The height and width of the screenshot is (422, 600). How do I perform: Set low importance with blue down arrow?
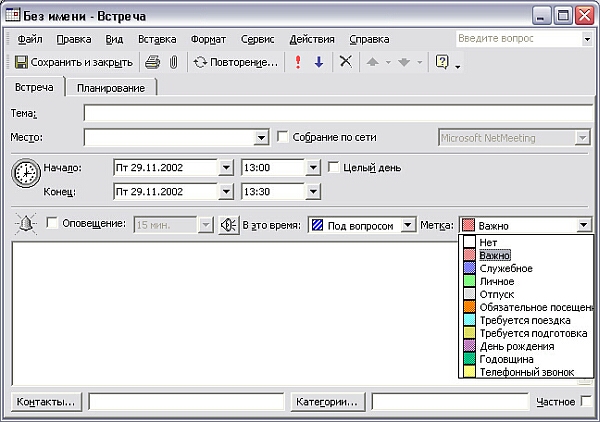(319, 62)
